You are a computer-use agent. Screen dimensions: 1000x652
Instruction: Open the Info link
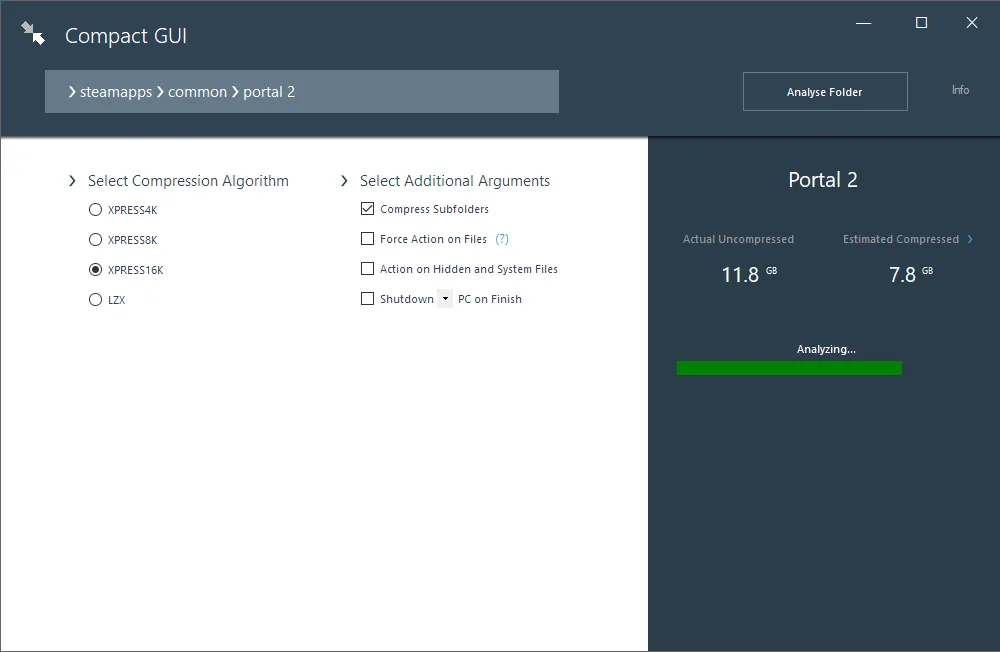[960, 90]
